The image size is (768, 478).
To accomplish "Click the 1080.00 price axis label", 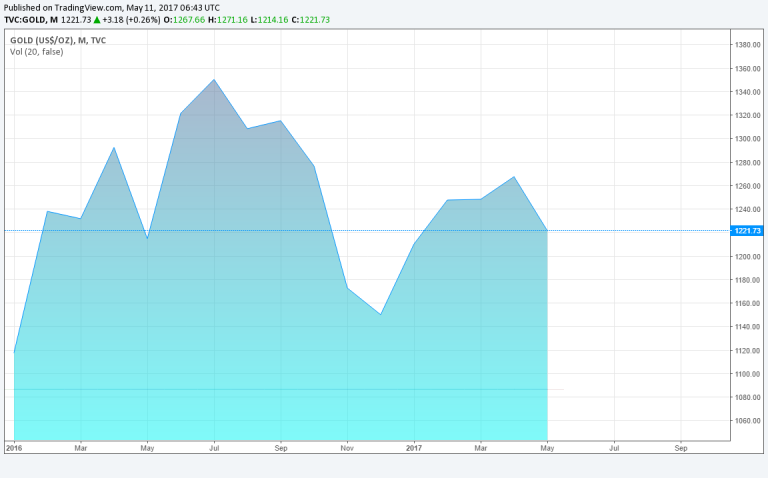I will (747, 398).
